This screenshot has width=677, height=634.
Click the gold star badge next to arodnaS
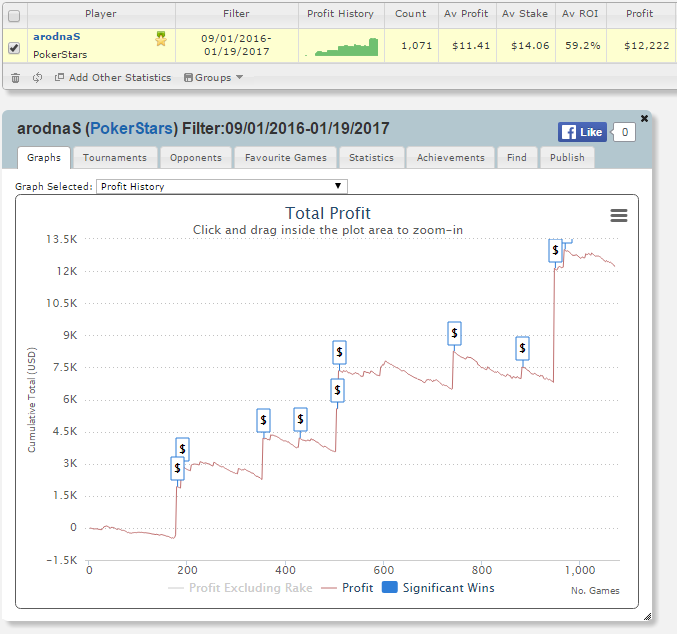(x=161, y=39)
